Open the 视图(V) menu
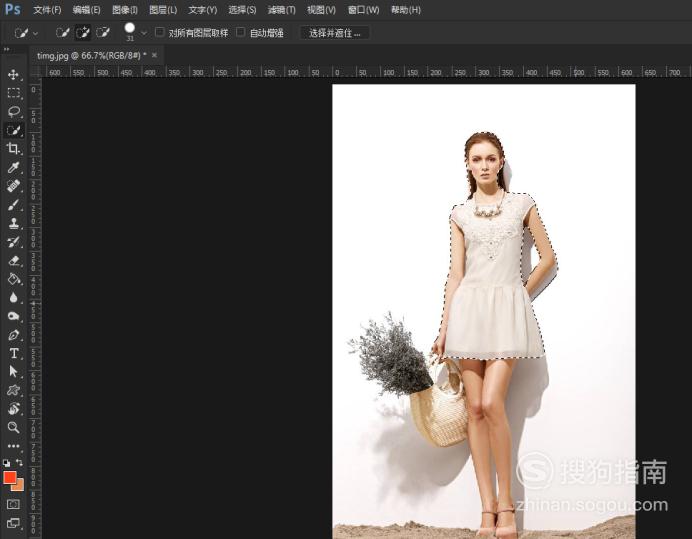This screenshot has height=539, width=692. click(321, 10)
